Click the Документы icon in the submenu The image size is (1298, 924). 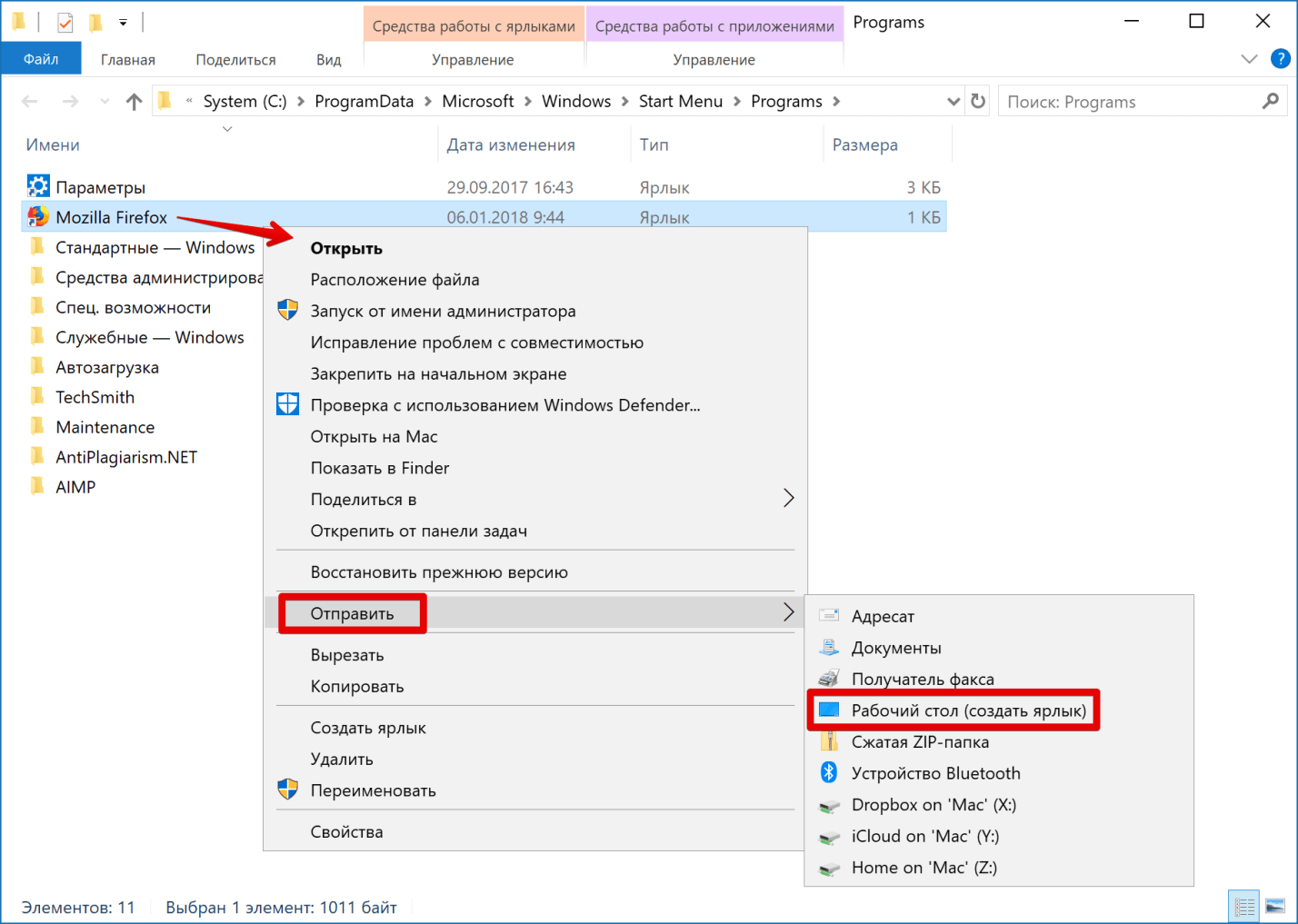[829, 647]
